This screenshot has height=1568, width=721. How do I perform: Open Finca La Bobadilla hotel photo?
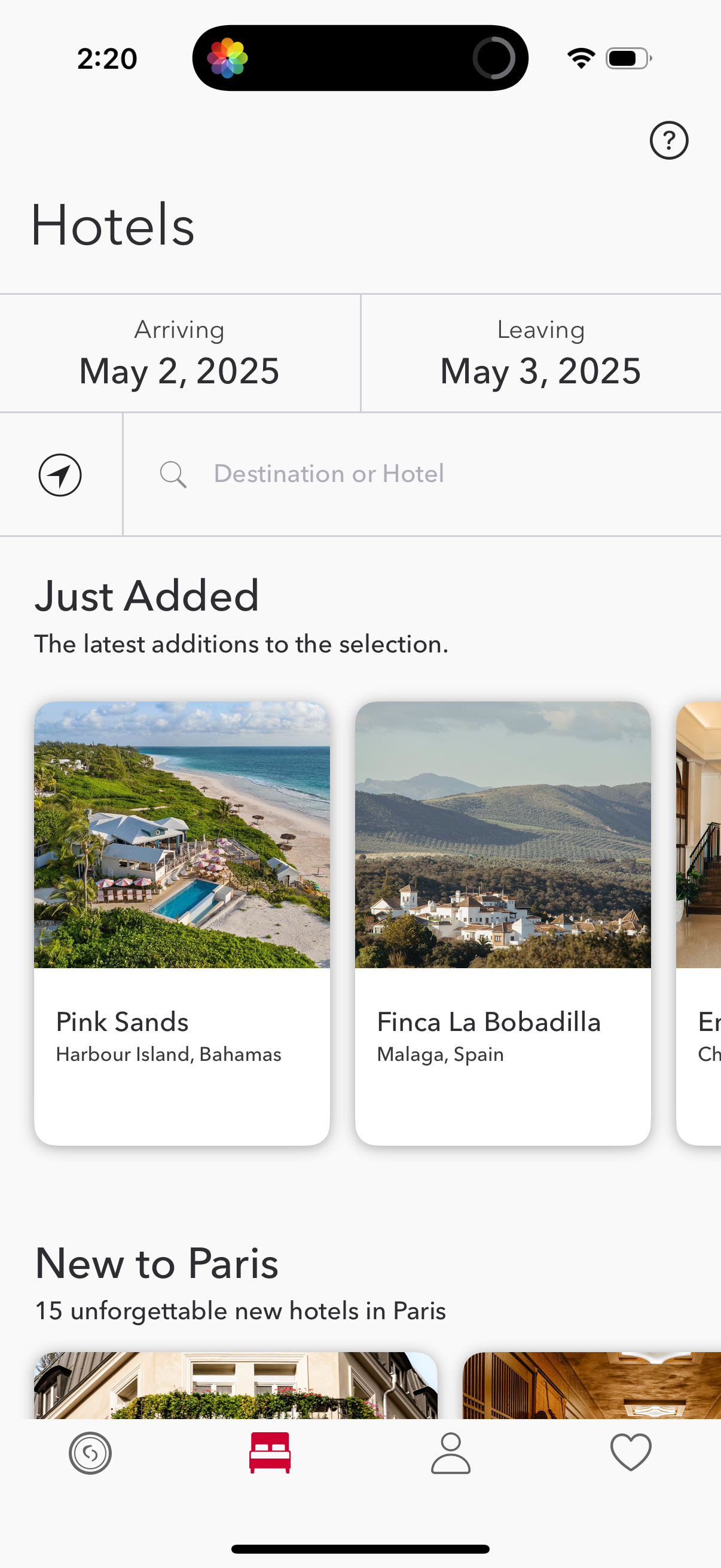pos(503,834)
